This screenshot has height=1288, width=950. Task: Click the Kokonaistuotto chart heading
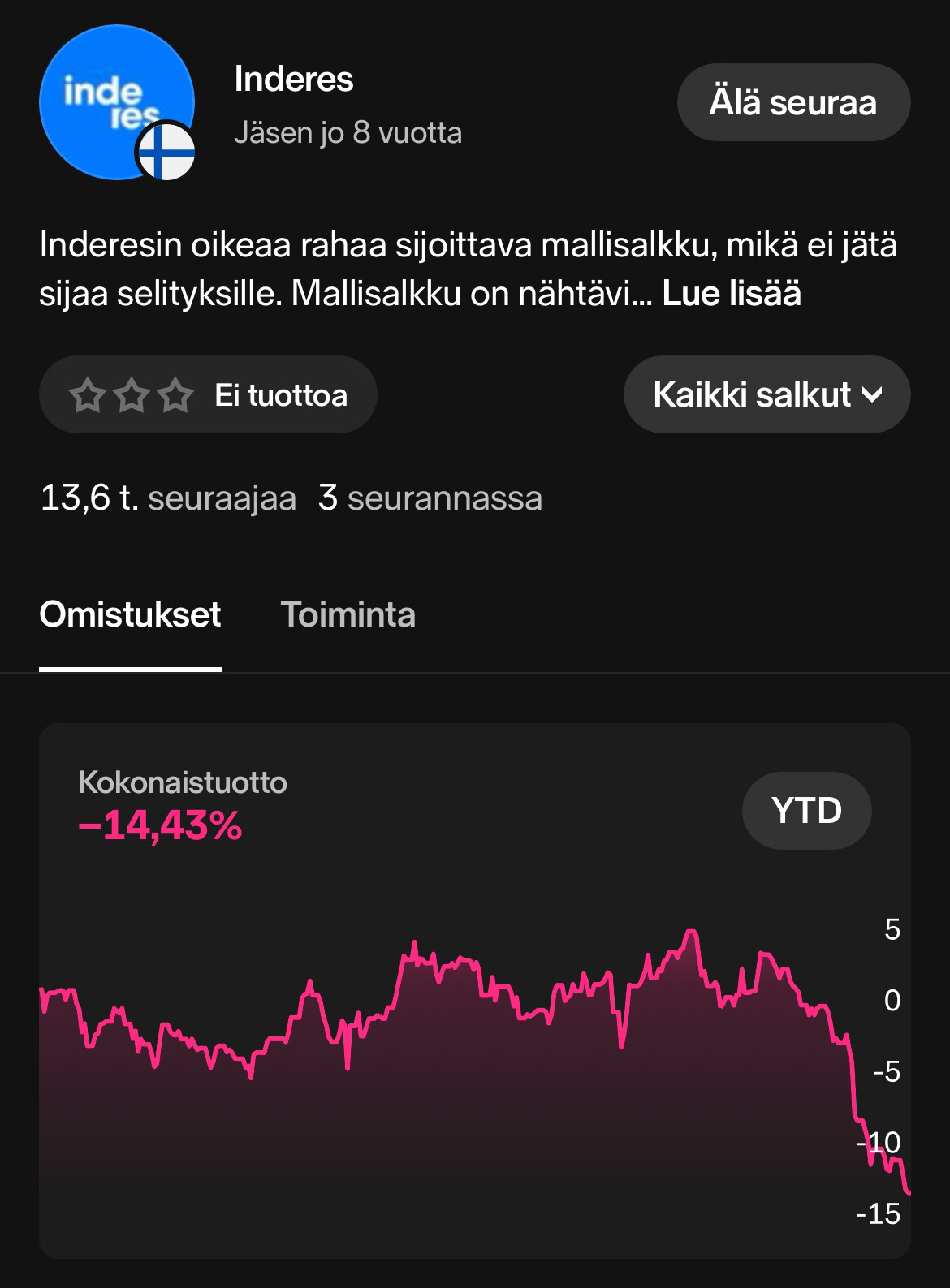[183, 782]
